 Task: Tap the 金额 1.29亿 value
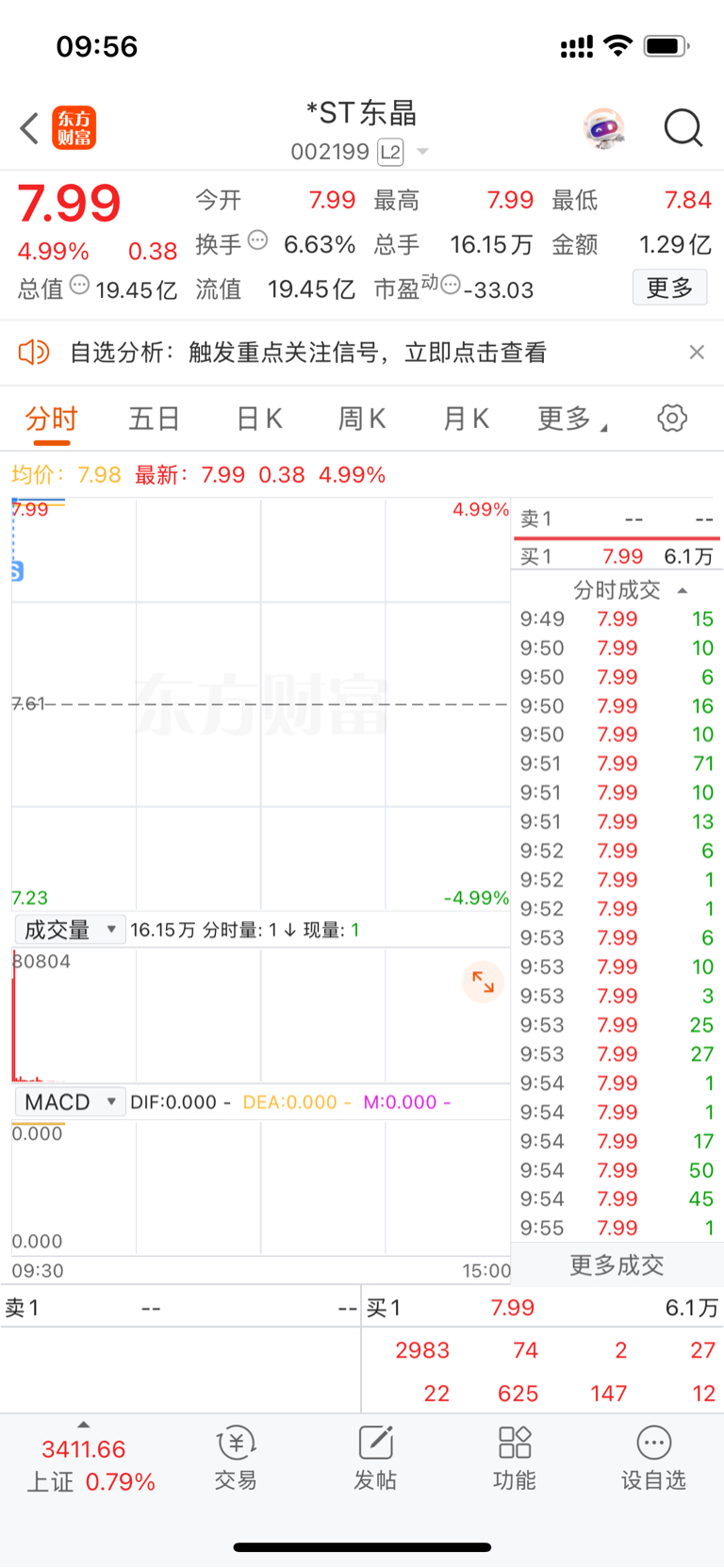click(675, 244)
